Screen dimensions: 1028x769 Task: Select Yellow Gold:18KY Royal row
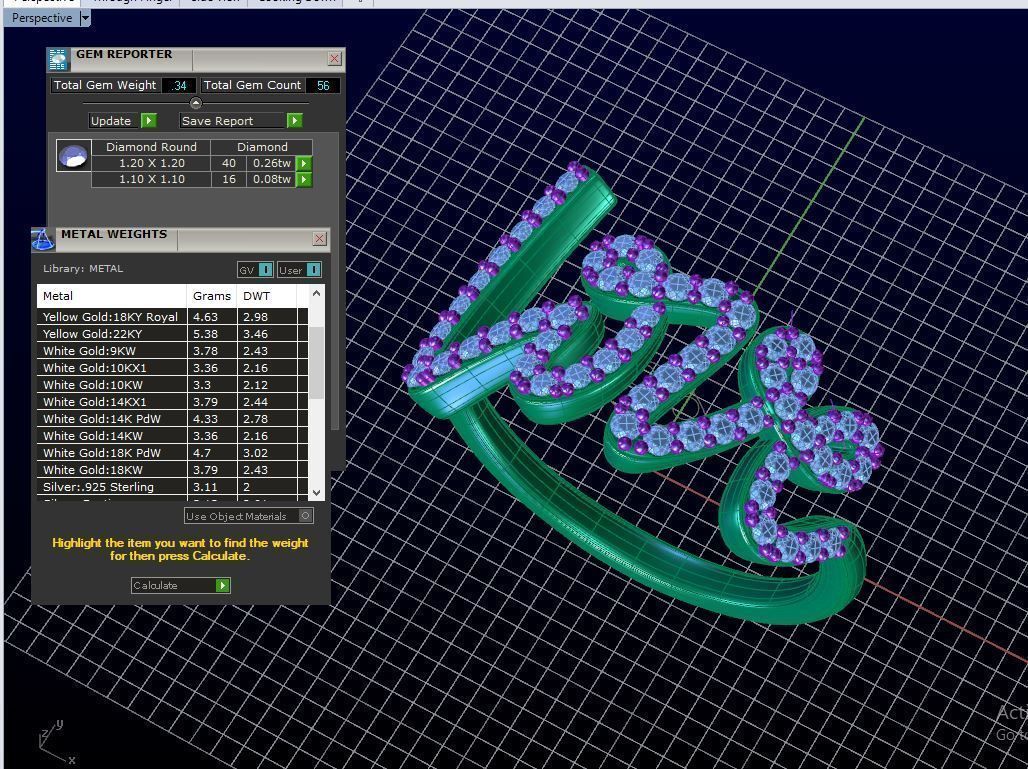tap(172, 317)
